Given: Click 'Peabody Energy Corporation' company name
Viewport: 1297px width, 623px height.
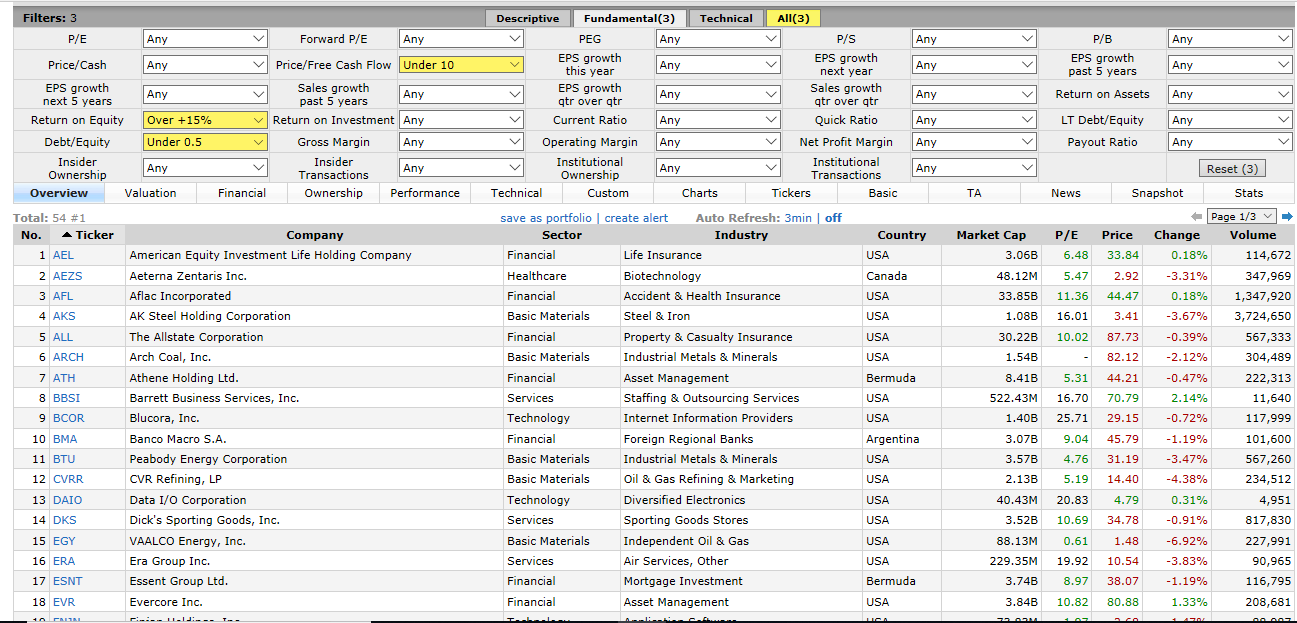Looking at the screenshot, I should point(208,459).
